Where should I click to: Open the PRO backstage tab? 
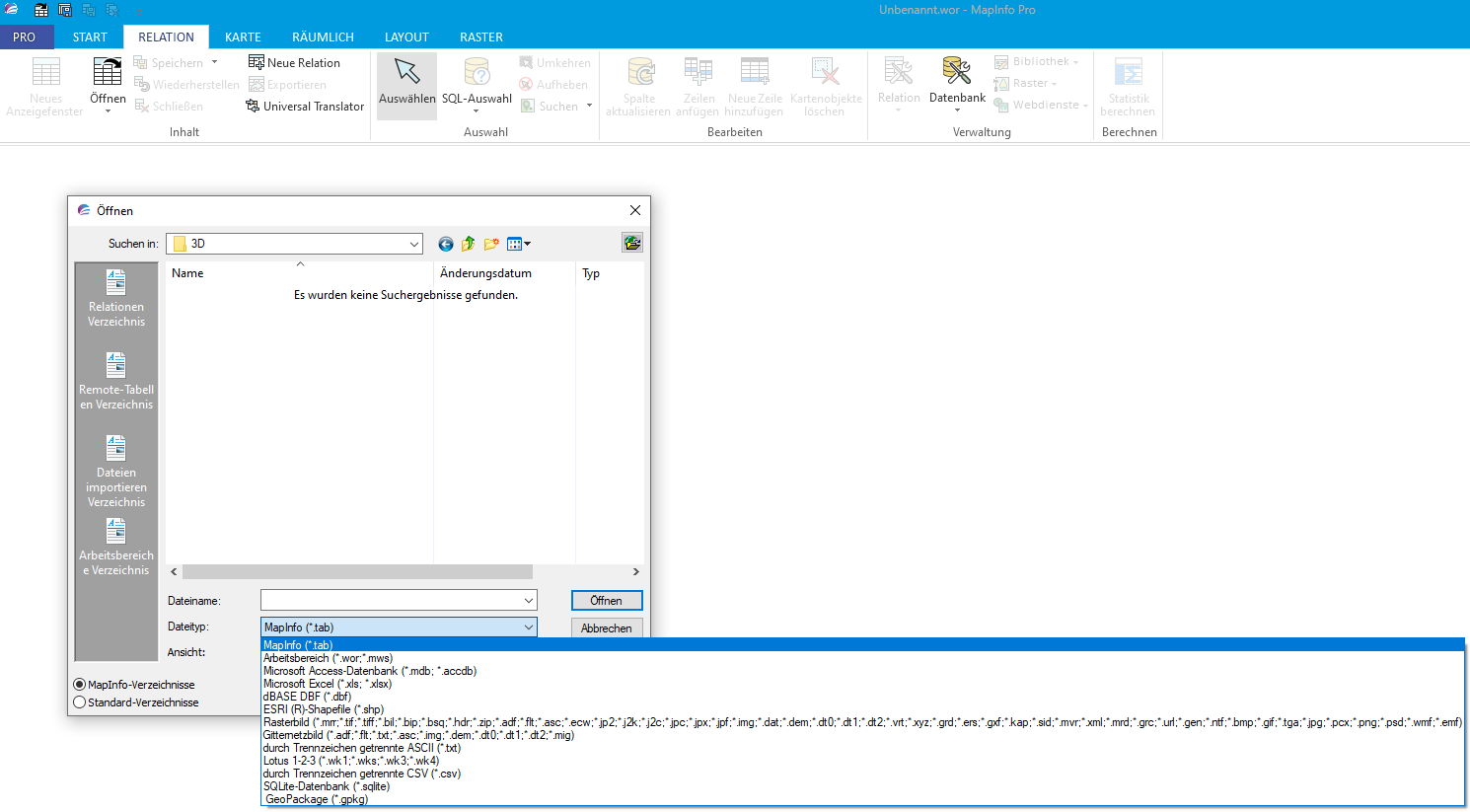(x=25, y=37)
